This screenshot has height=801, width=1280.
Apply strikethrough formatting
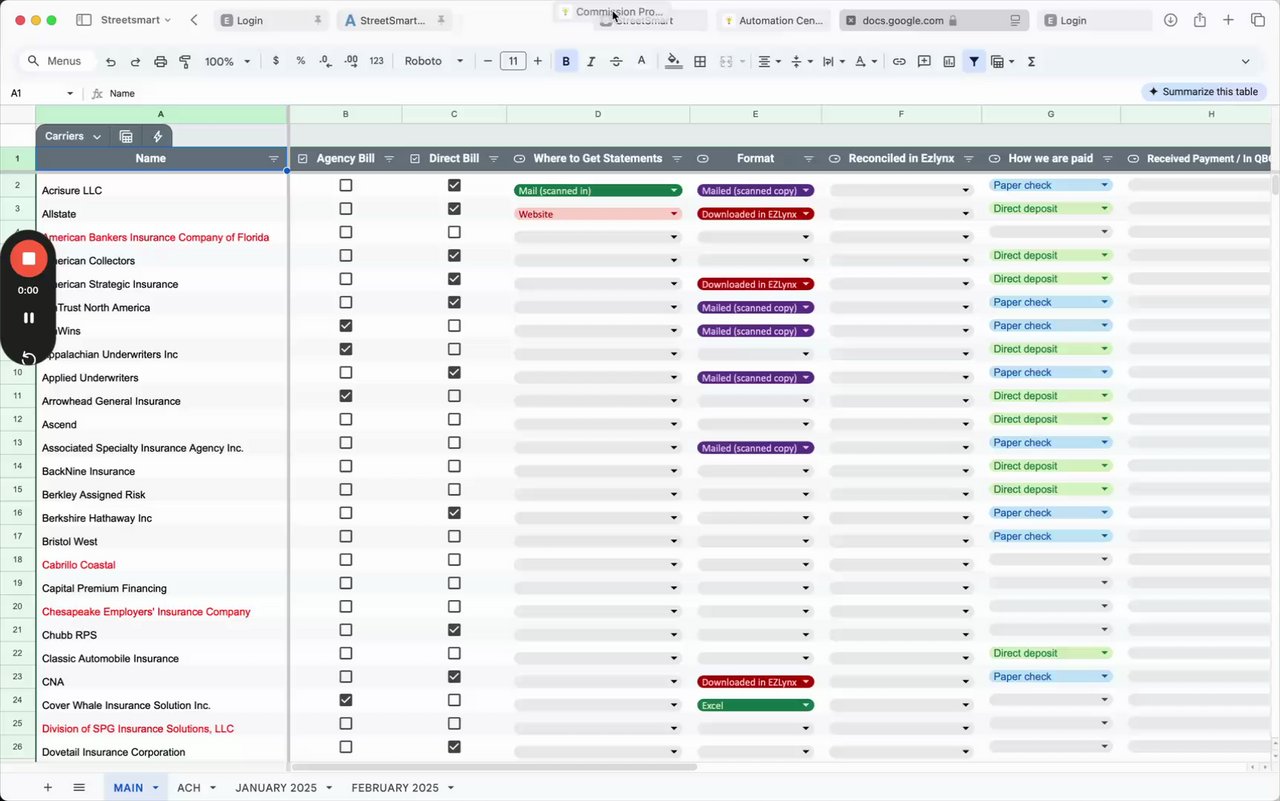616,62
